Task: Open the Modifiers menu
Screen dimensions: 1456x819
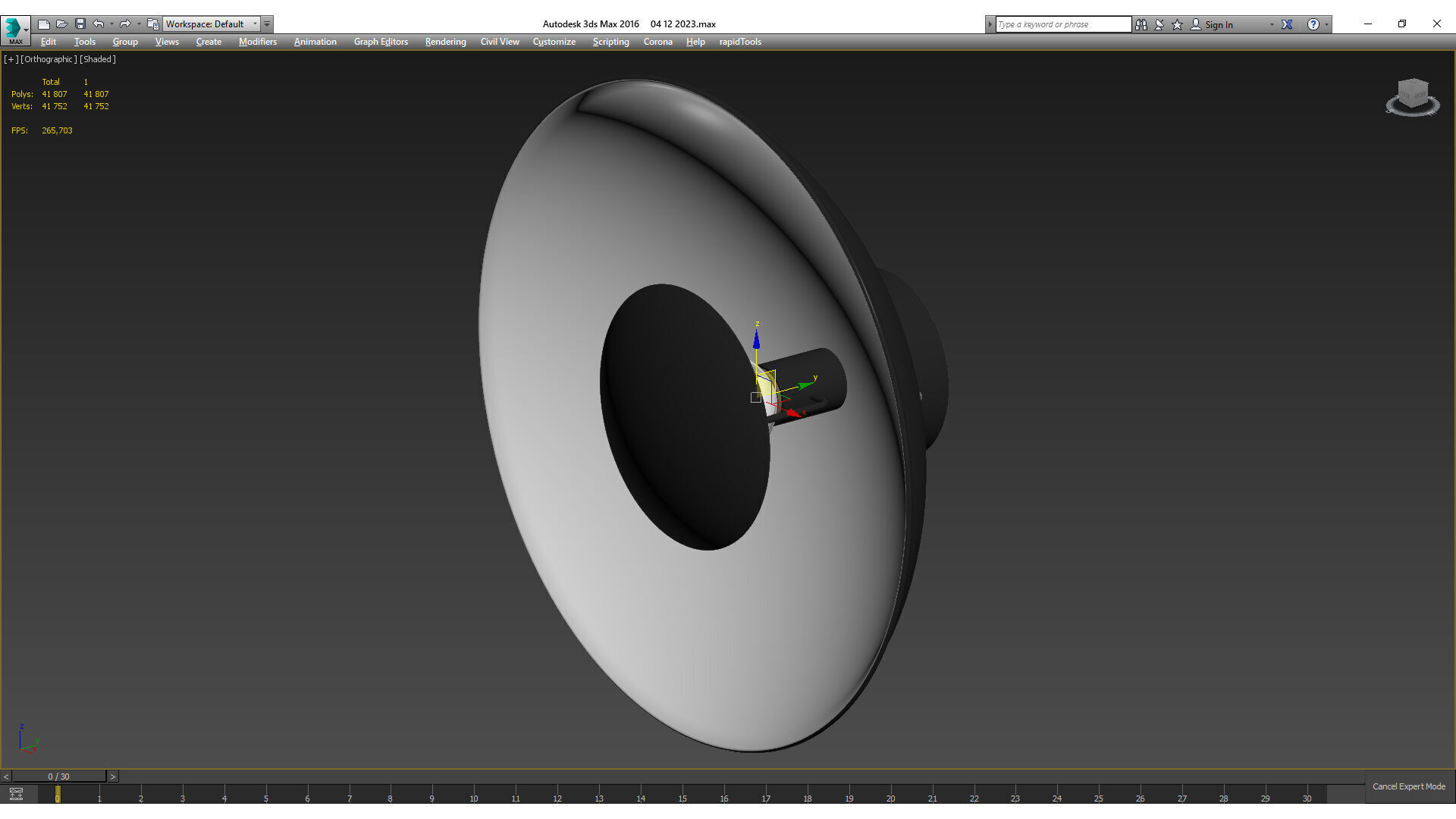Action: (257, 42)
